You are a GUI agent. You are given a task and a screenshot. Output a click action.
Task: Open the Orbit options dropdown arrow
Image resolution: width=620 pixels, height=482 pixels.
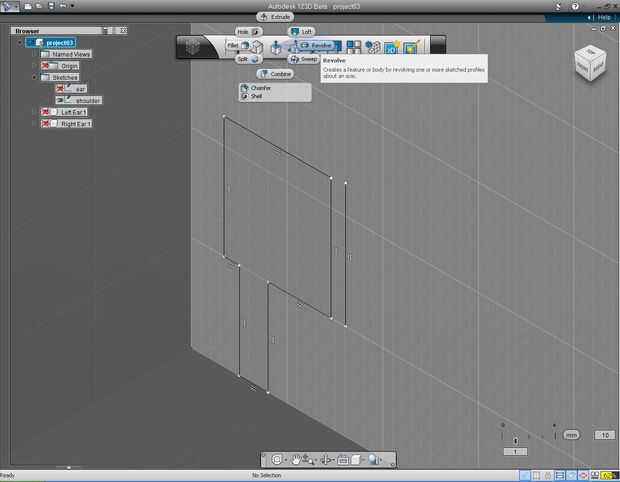point(285,460)
